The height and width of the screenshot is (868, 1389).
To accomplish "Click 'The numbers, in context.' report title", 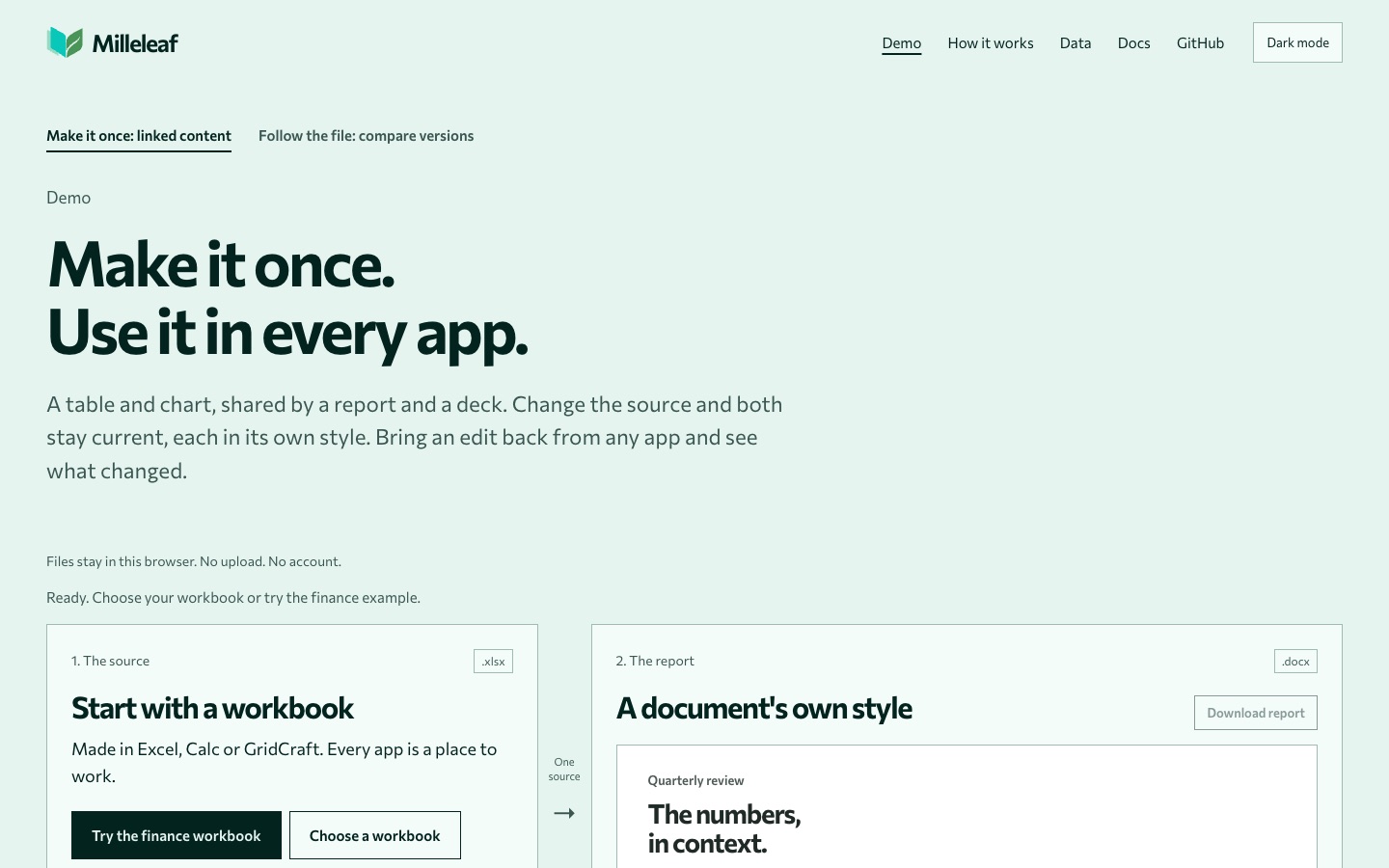I will [724, 828].
